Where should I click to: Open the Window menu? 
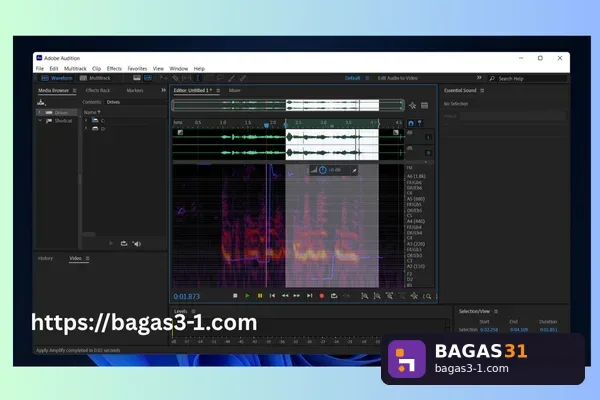[x=179, y=69]
